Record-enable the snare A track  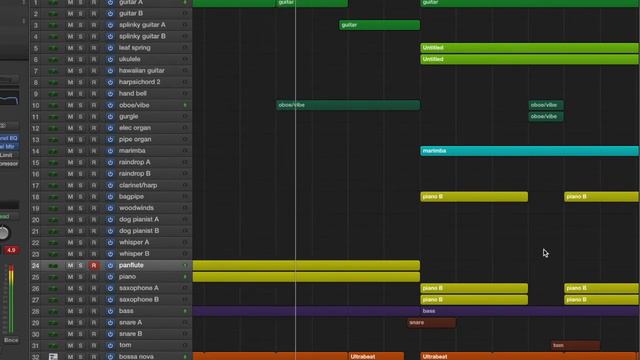point(94,322)
